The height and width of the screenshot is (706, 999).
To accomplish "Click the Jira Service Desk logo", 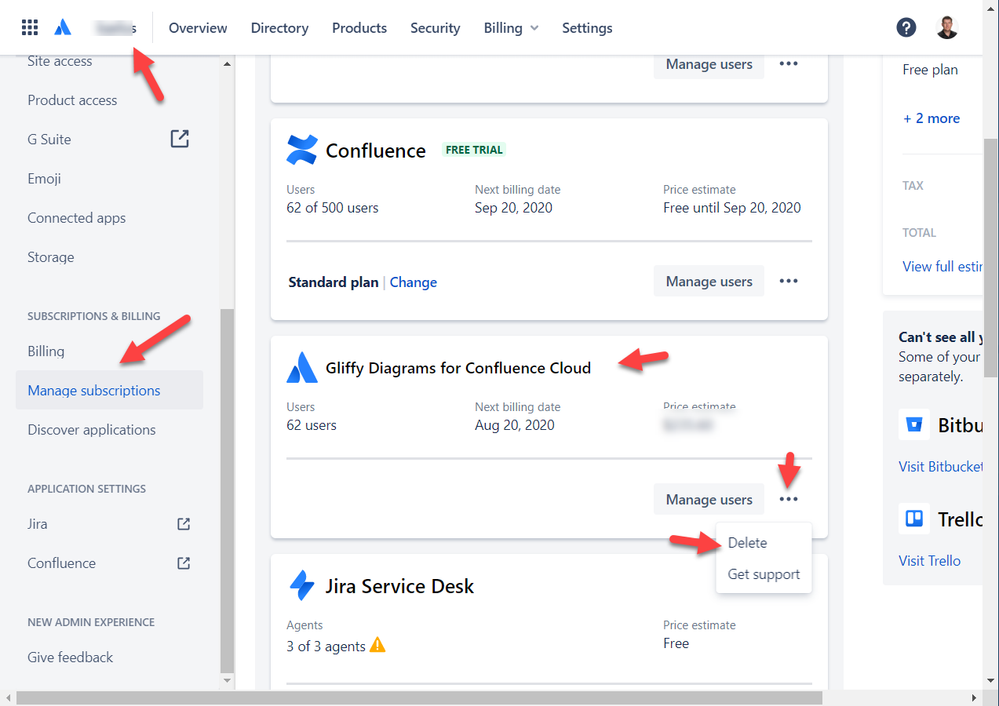I will 302,586.
